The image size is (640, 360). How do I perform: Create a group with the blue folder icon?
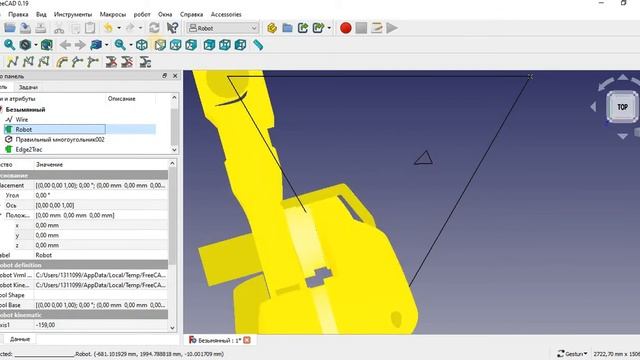pos(287,28)
